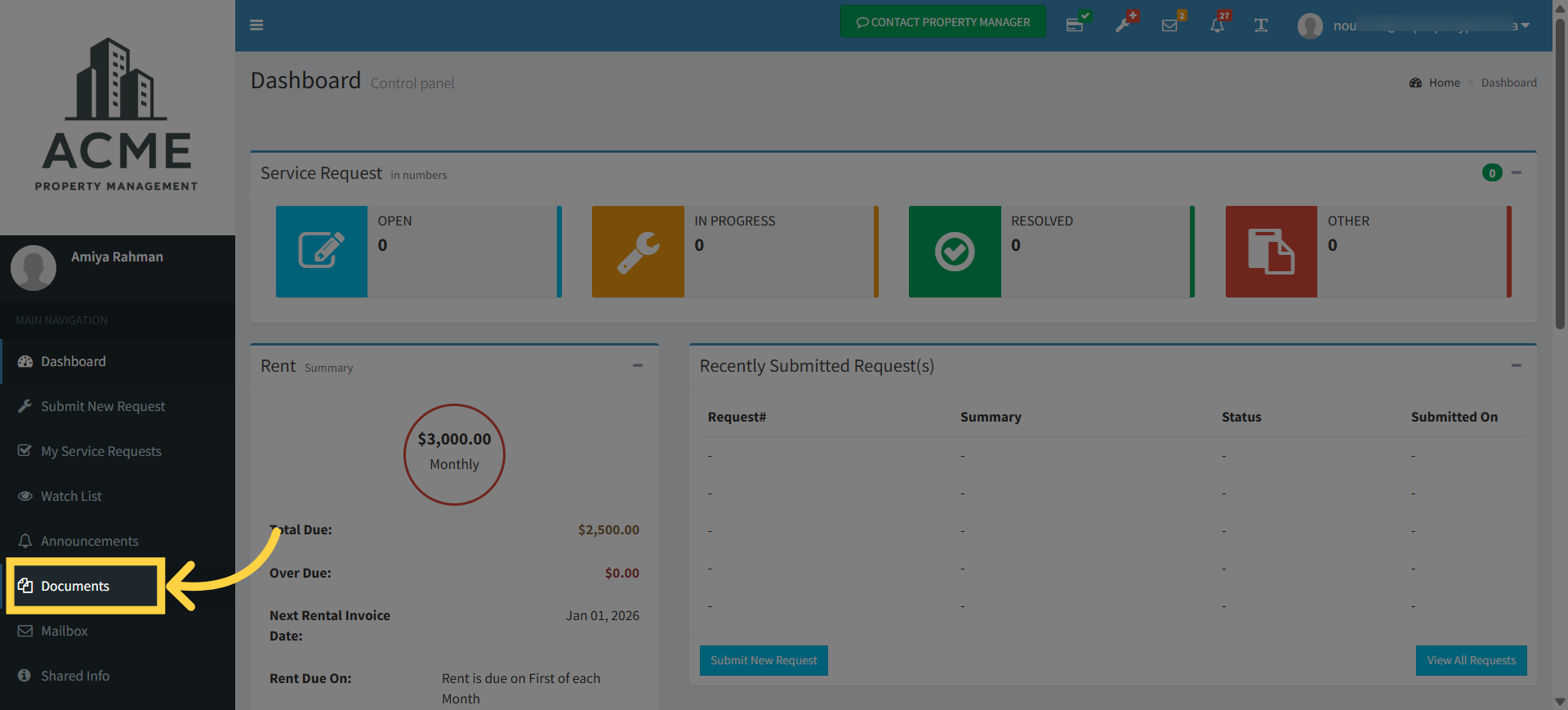The image size is (1568, 710).
Task: Click the user avatar in top bar
Action: pyautogui.click(x=1310, y=26)
